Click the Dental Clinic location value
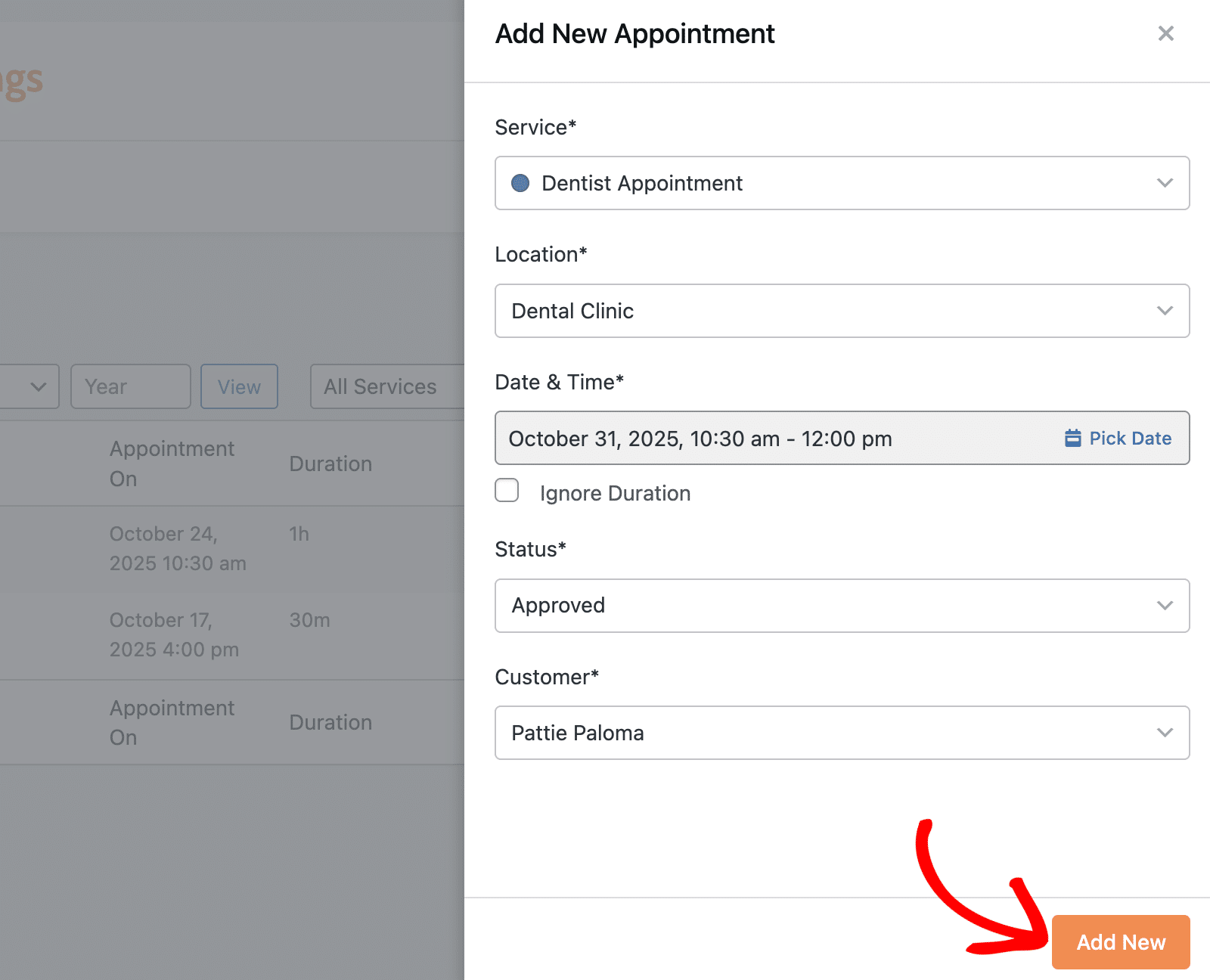 tap(572, 311)
